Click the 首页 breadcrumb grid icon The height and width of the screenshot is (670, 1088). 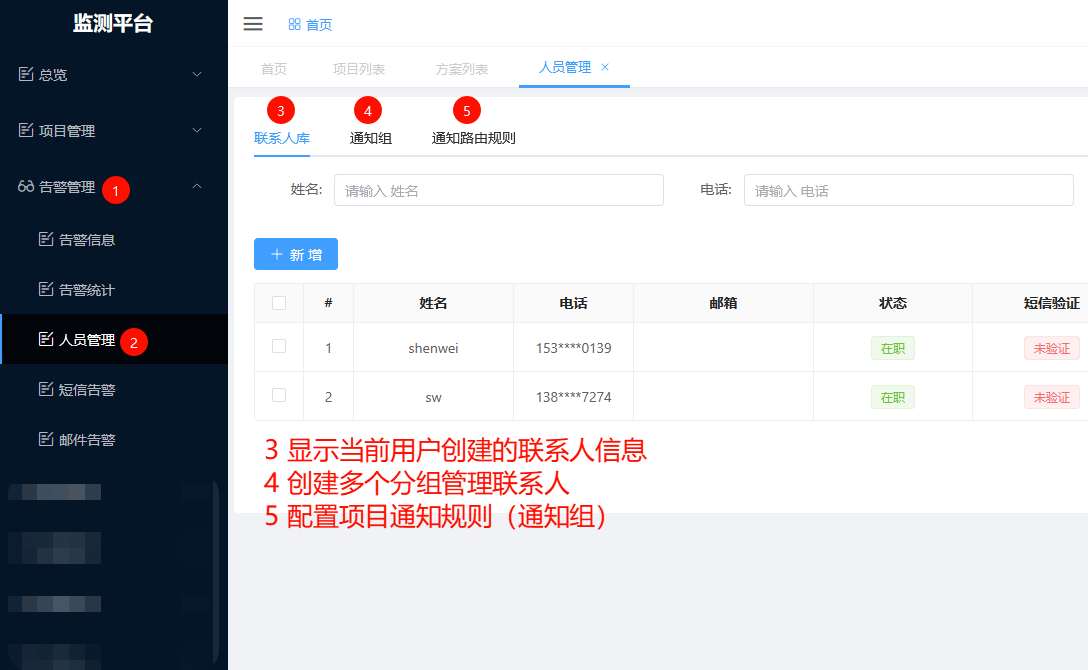295,24
